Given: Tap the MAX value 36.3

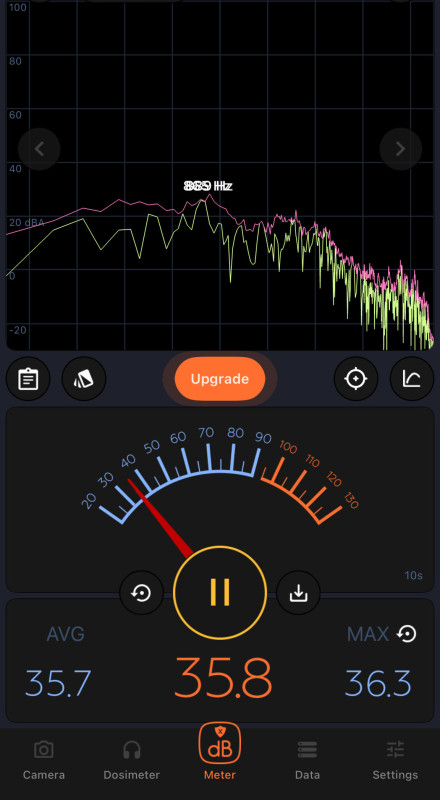Looking at the screenshot, I should point(378,684).
